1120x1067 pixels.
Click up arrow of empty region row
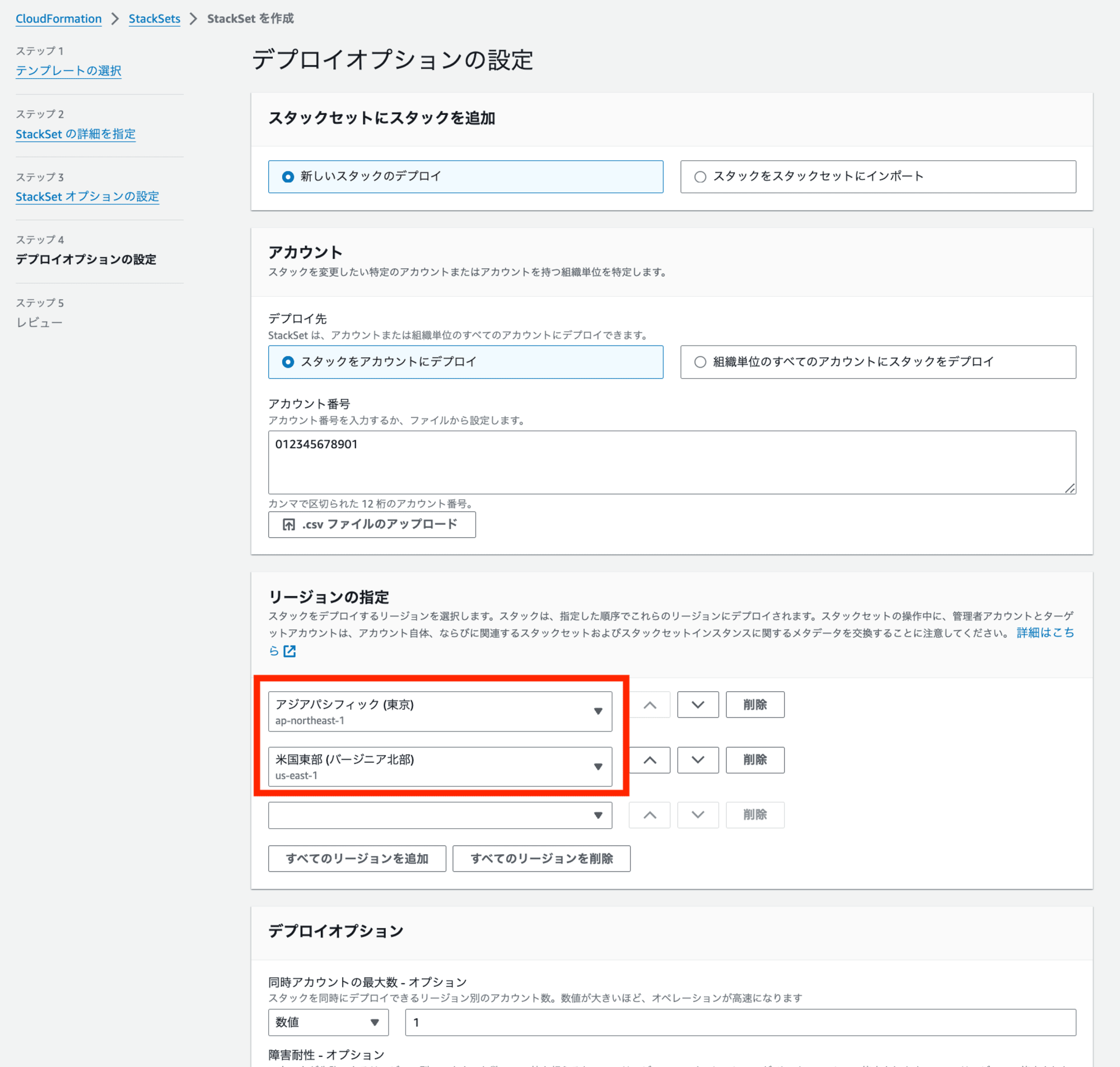pos(649,815)
